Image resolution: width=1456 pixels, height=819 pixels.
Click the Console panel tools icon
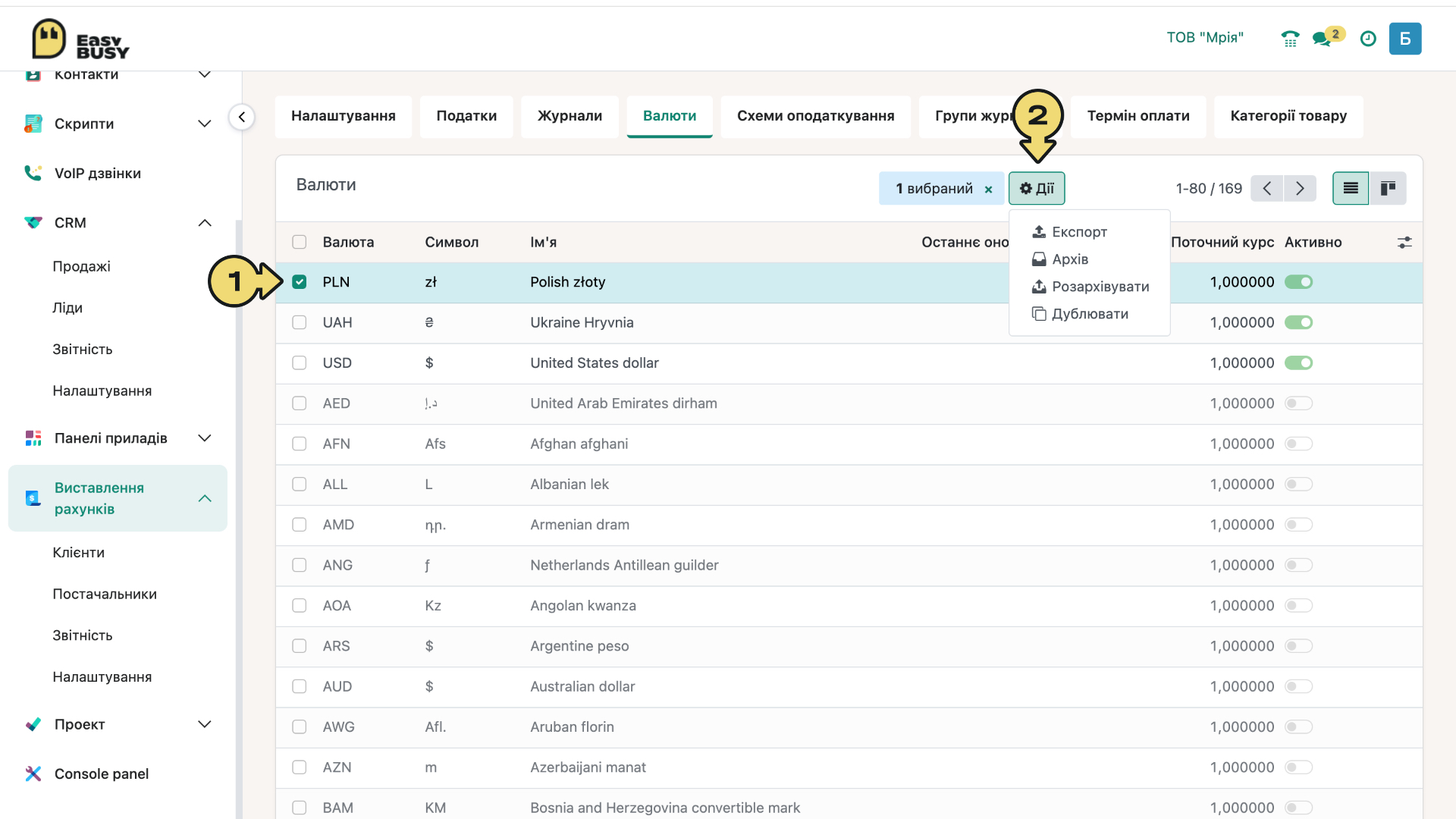click(x=33, y=773)
